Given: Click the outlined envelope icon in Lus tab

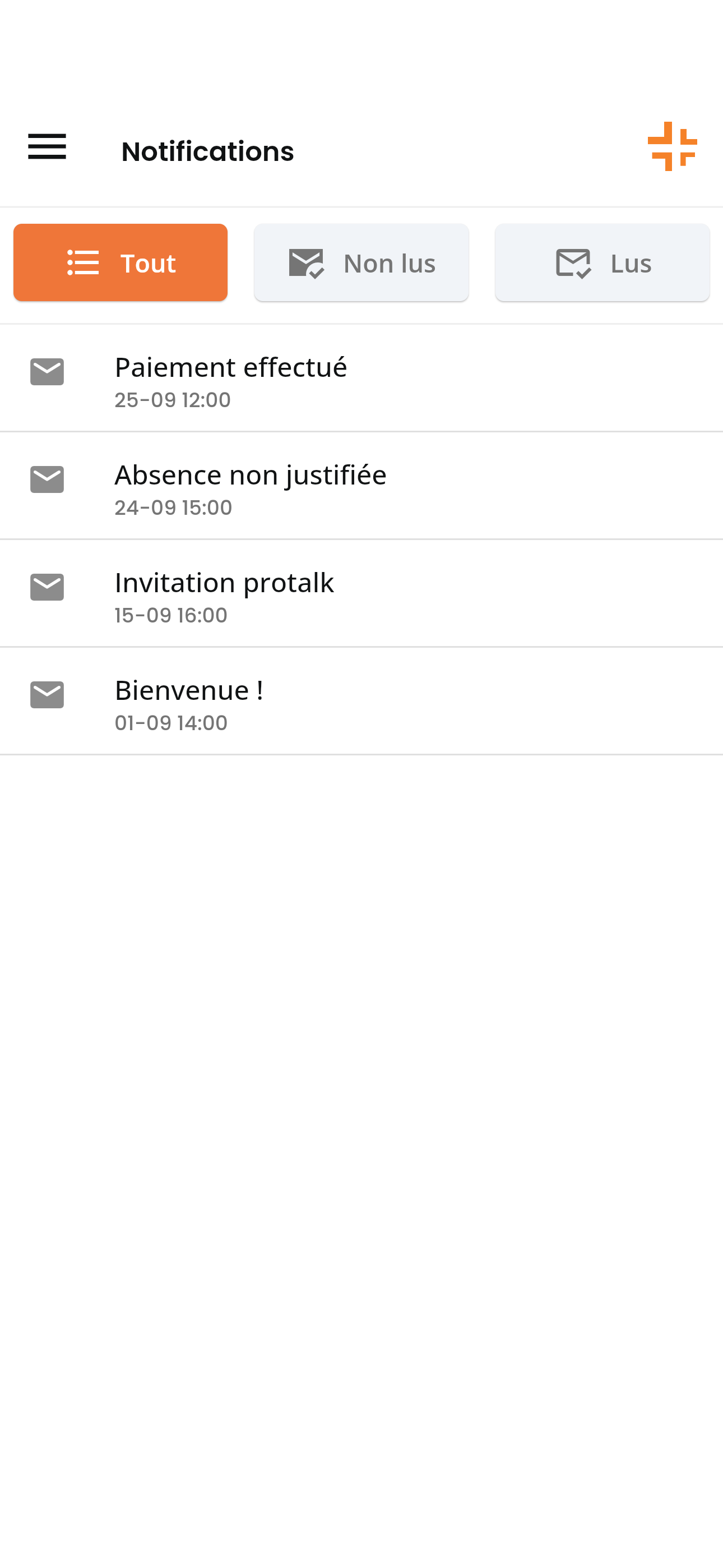Looking at the screenshot, I should click(x=573, y=263).
